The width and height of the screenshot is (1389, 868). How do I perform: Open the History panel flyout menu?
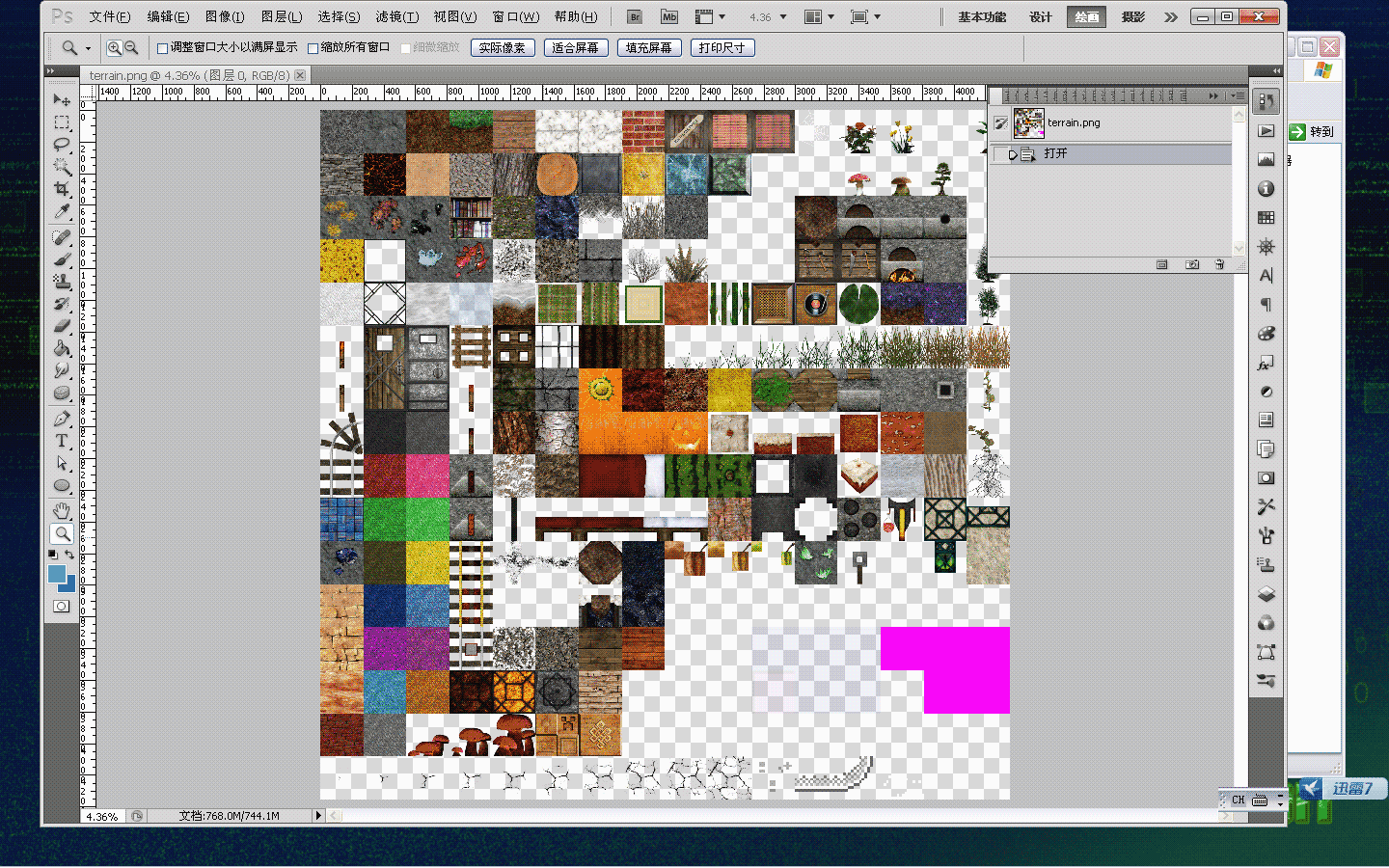[1237, 95]
